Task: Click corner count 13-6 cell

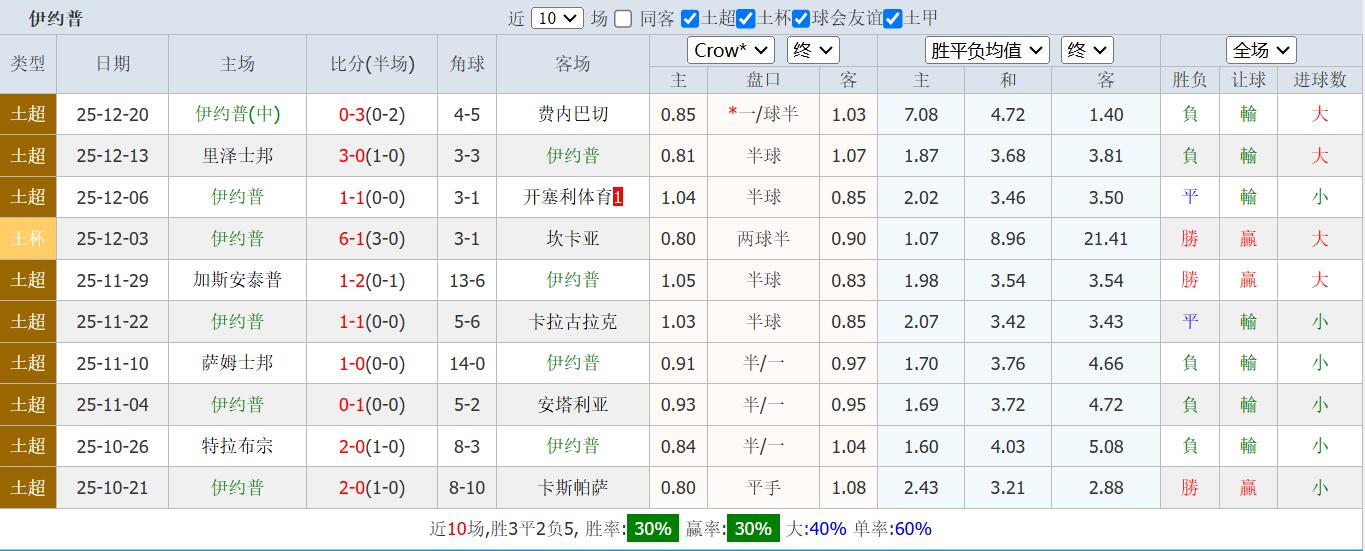Action: (x=467, y=280)
